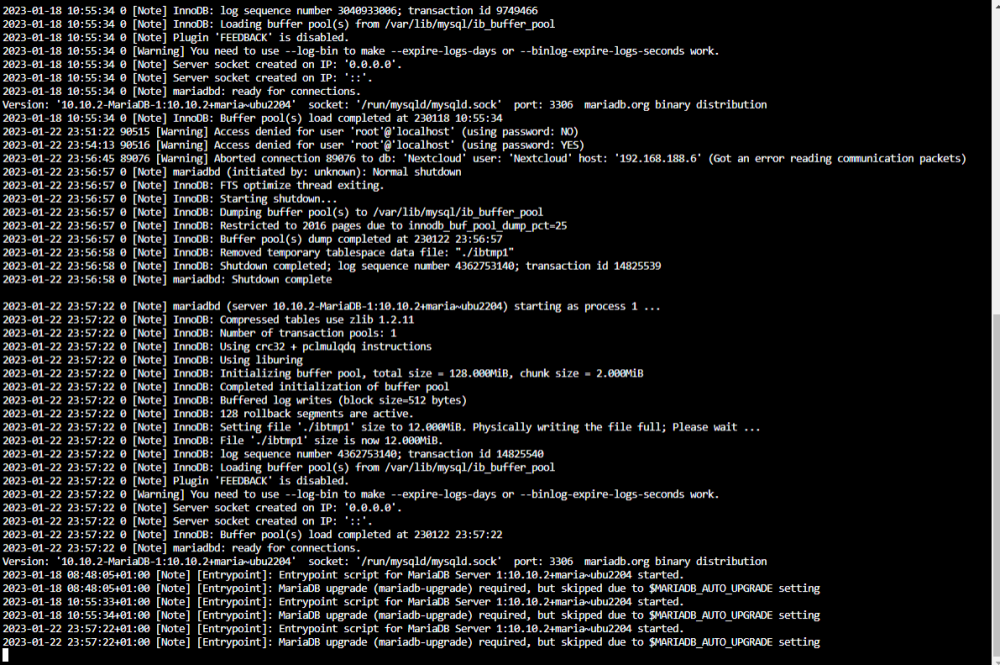This screenshot has width=1000, height=665.
Task: Click the scrollbar down arrow at bottom
Action: pyautogui.click(x=996, y=662)
